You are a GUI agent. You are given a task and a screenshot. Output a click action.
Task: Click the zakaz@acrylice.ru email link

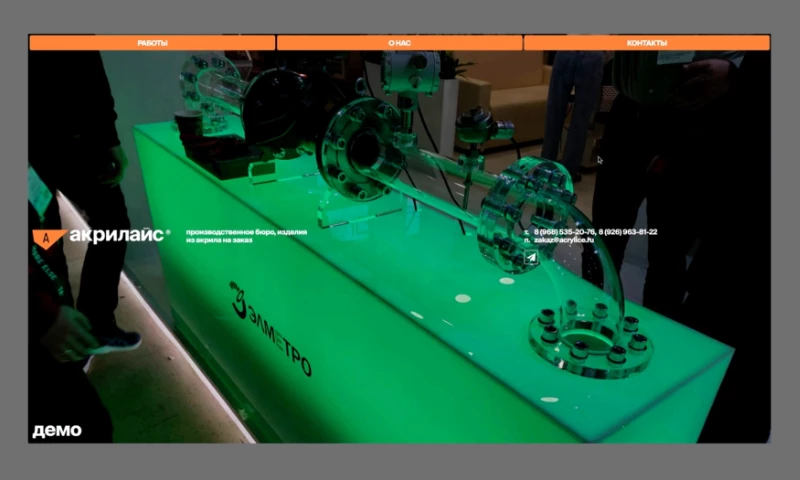pos(565,241)
